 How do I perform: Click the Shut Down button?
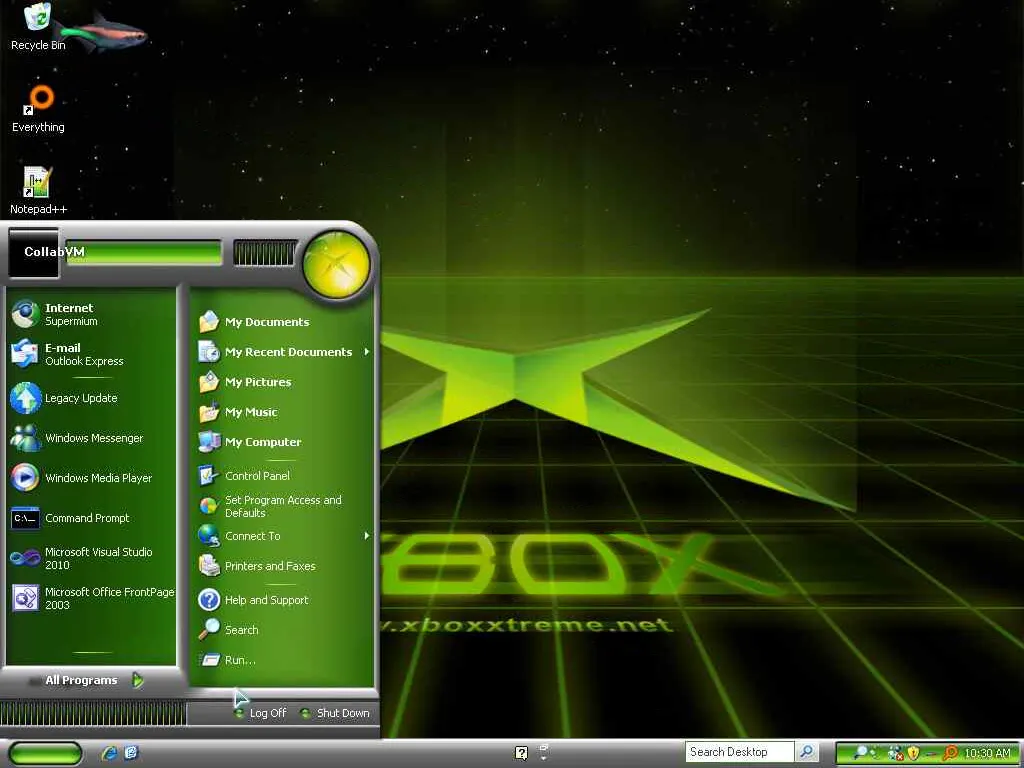tap(336, 713)
